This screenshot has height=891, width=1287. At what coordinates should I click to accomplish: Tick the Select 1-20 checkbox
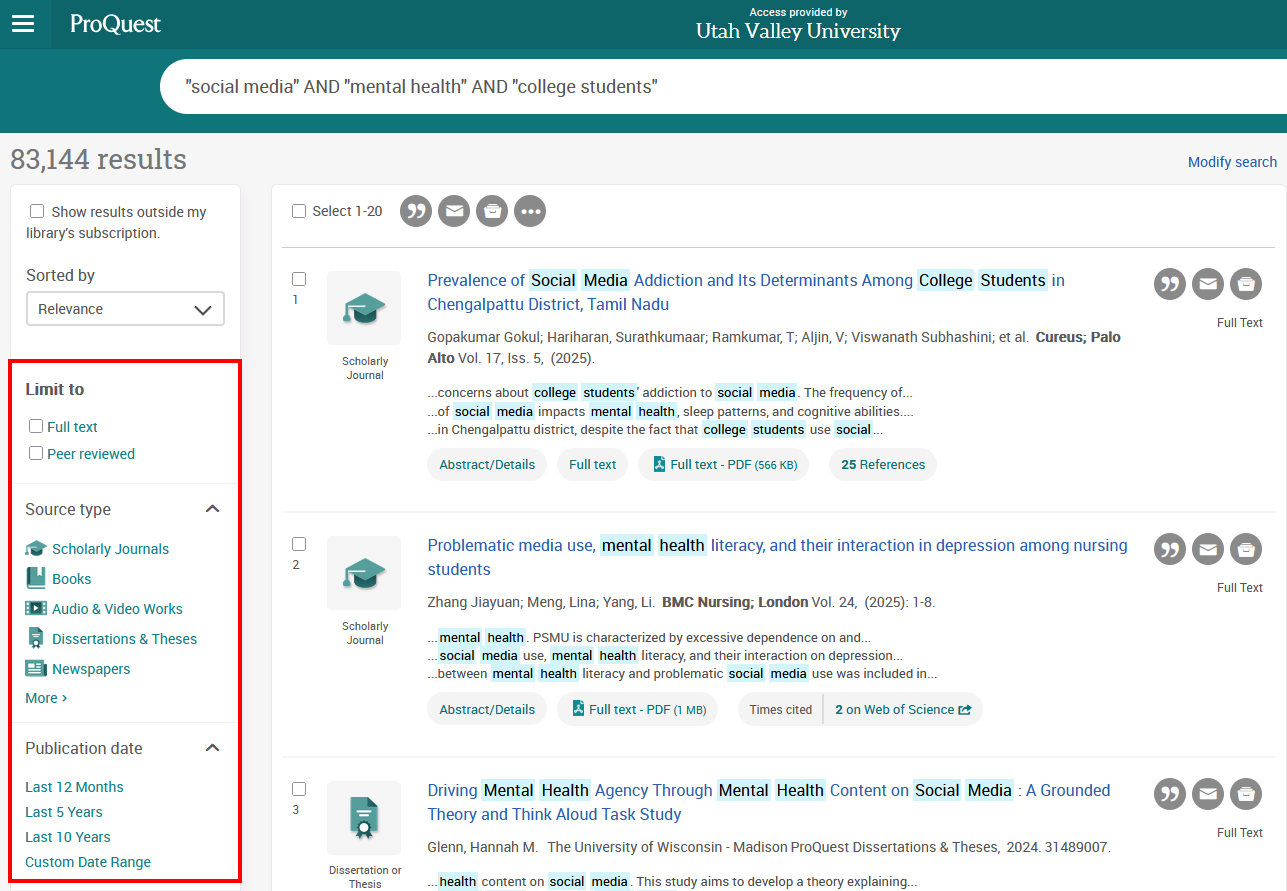point(299,211)
